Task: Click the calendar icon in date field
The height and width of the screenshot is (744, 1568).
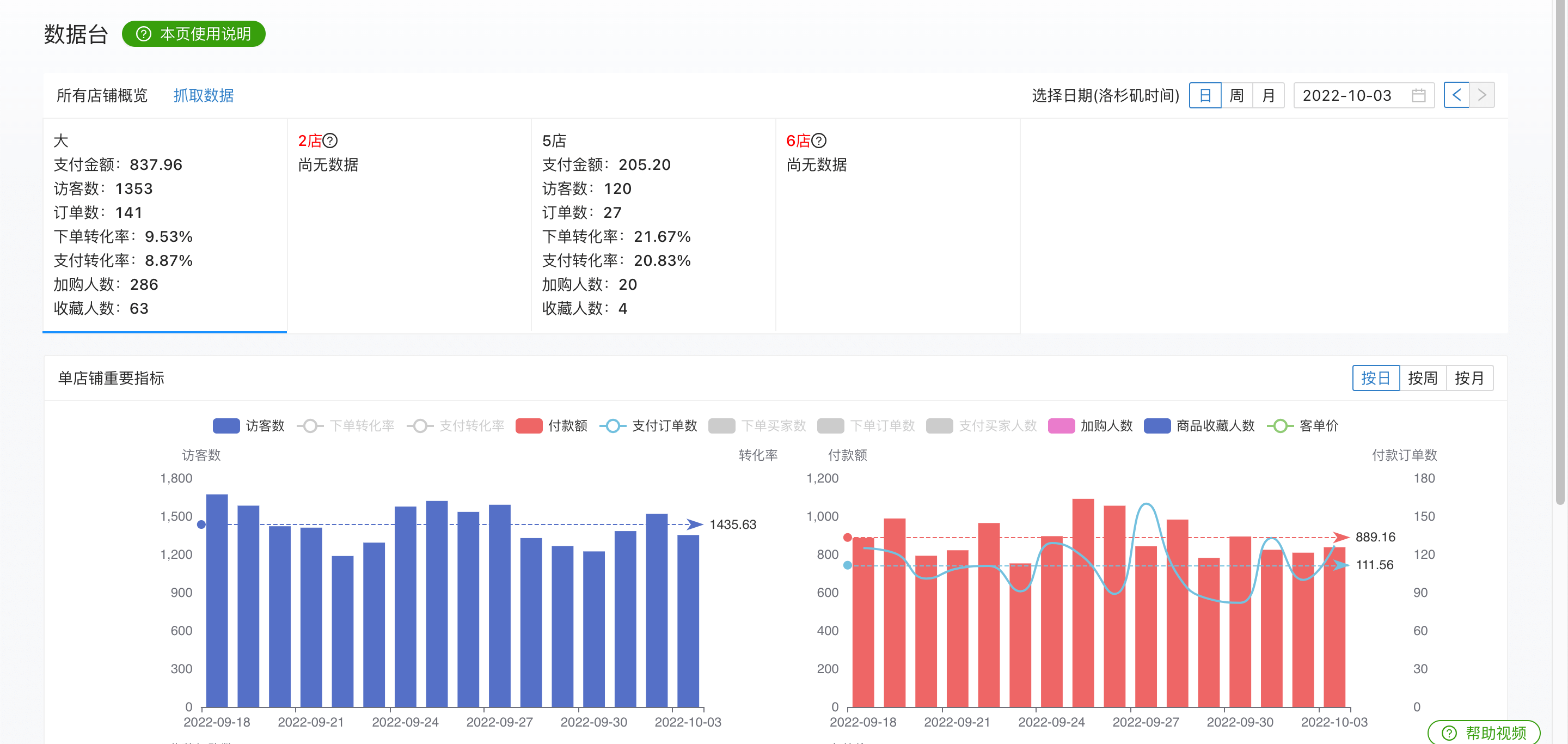Action: pos(1418,96)
